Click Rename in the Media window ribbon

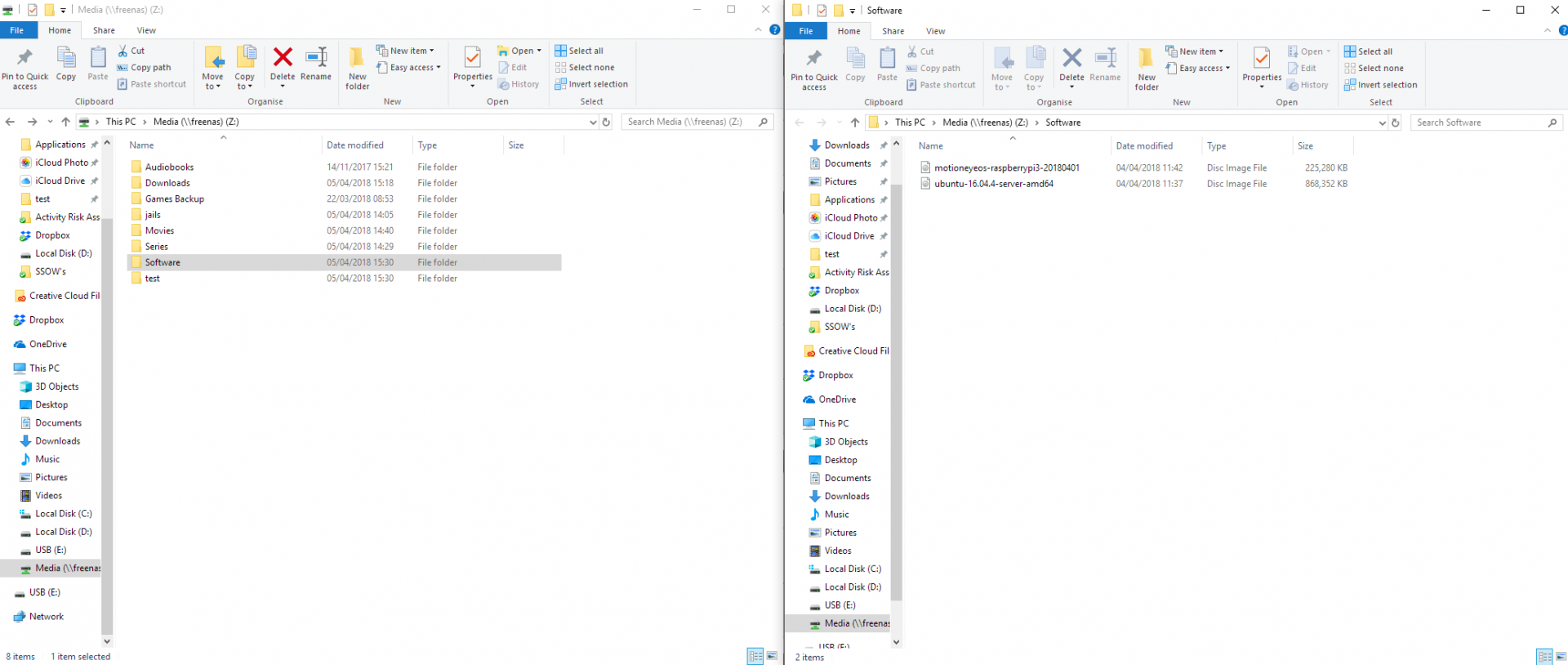pos(316,64)
